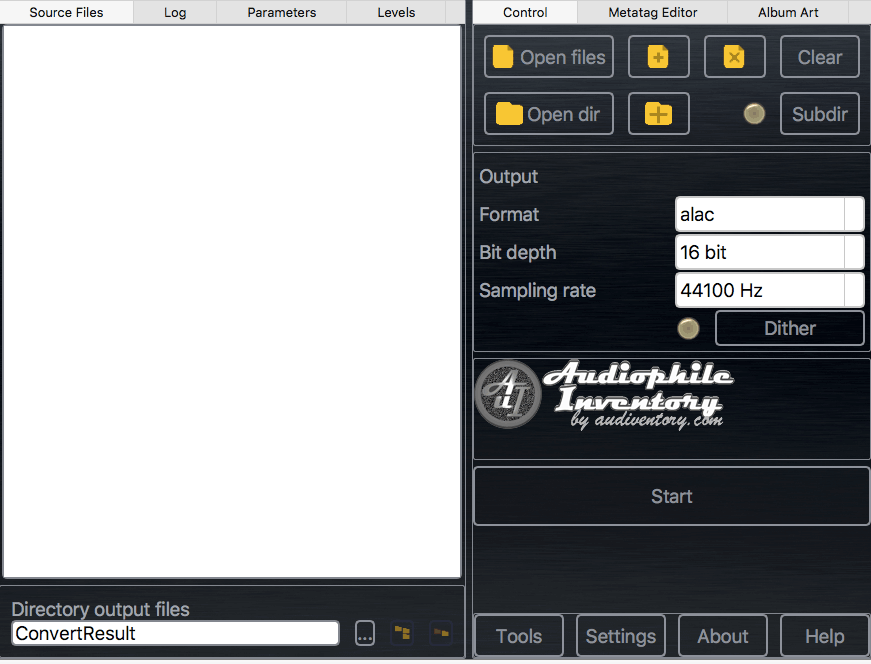Viewport: 871px width, 664px height.
Task: Click the About button
Action: tap(723, 636)
